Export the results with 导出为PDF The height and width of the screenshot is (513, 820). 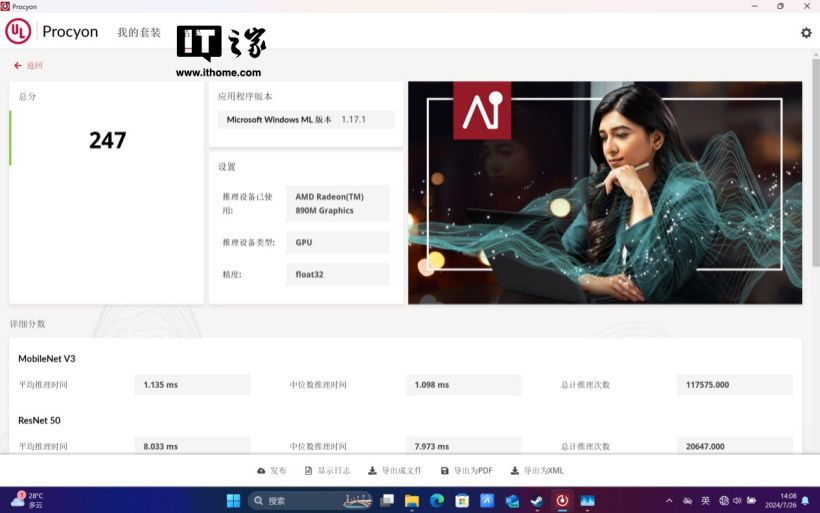(467, 471)
